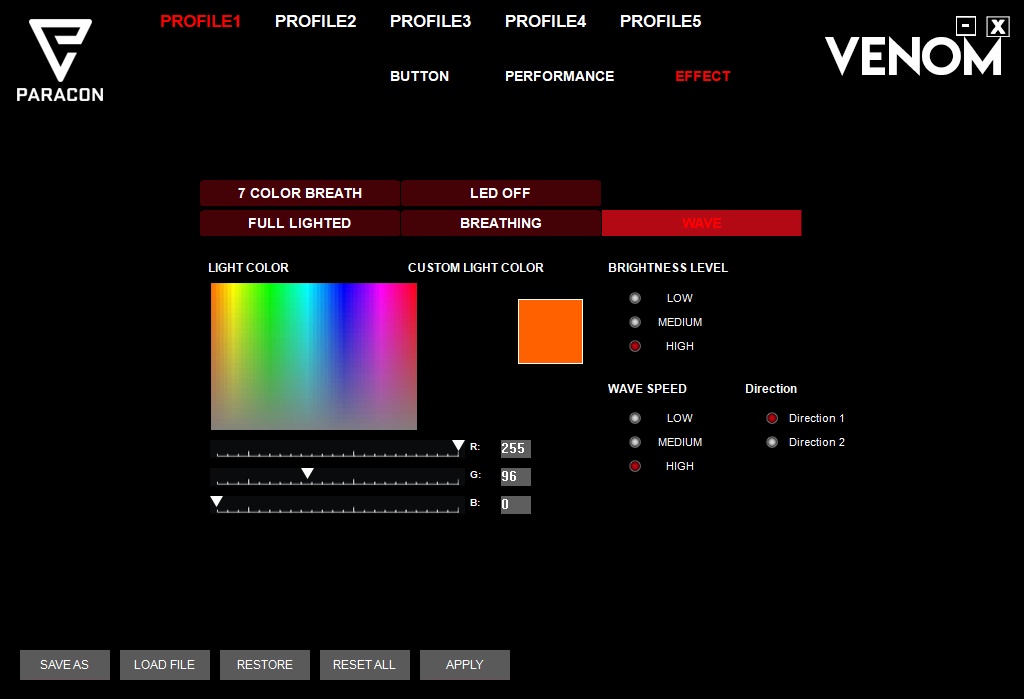Switch to PROFILE3
The width and height of the screenshot is (1024, 699).
[x=430, y=22]
